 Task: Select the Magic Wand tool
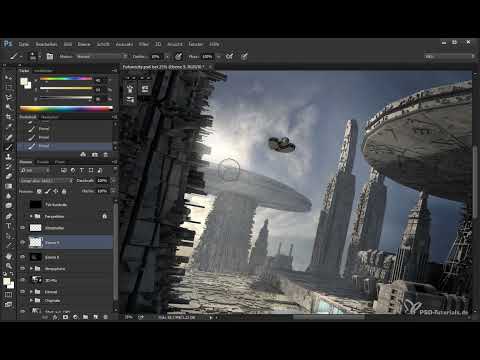(9, 107)
